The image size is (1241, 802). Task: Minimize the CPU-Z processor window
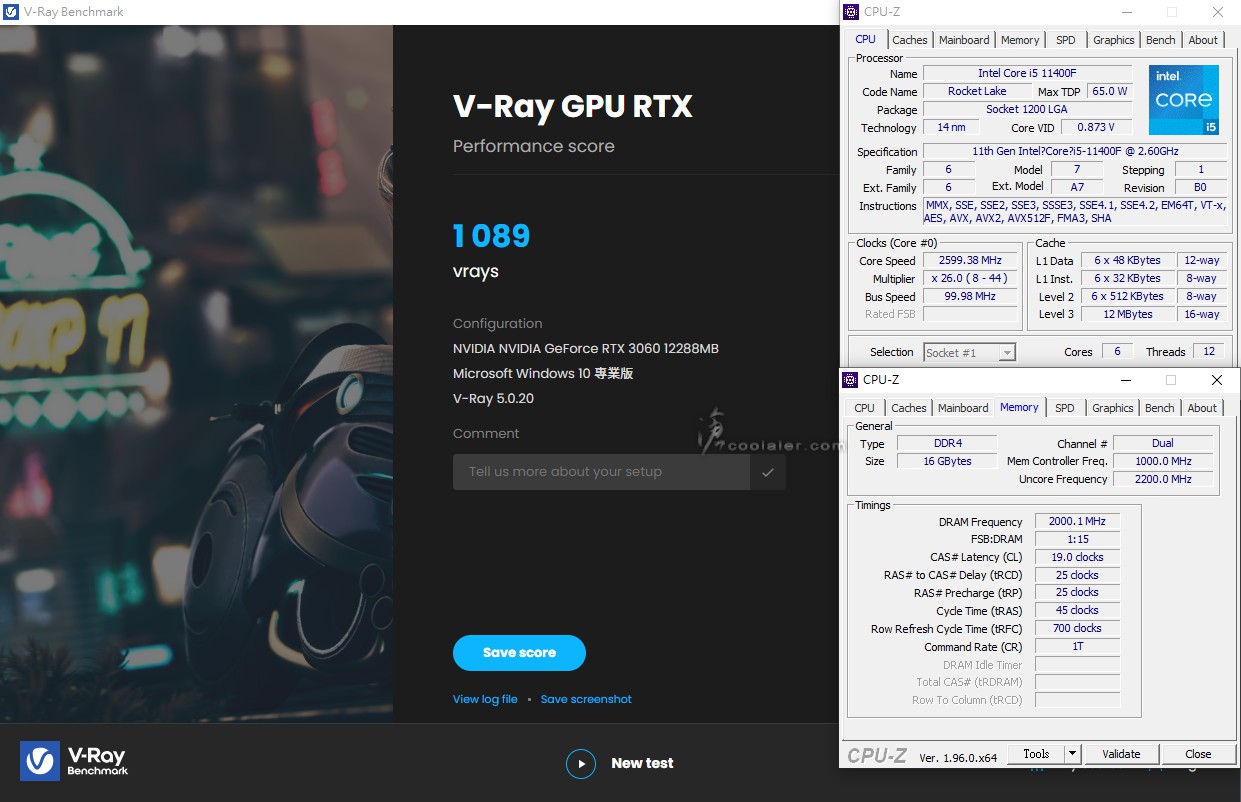pos(1126,12)
